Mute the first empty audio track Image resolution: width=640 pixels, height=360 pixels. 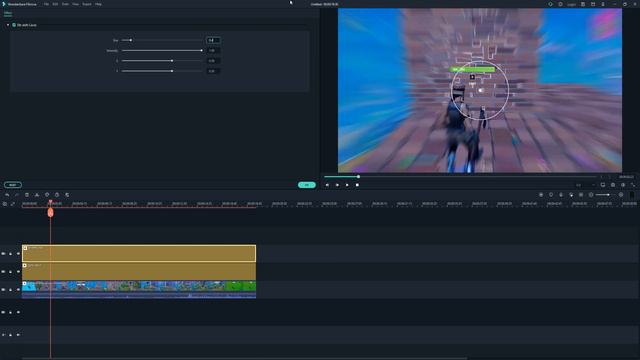click(18, 312)
